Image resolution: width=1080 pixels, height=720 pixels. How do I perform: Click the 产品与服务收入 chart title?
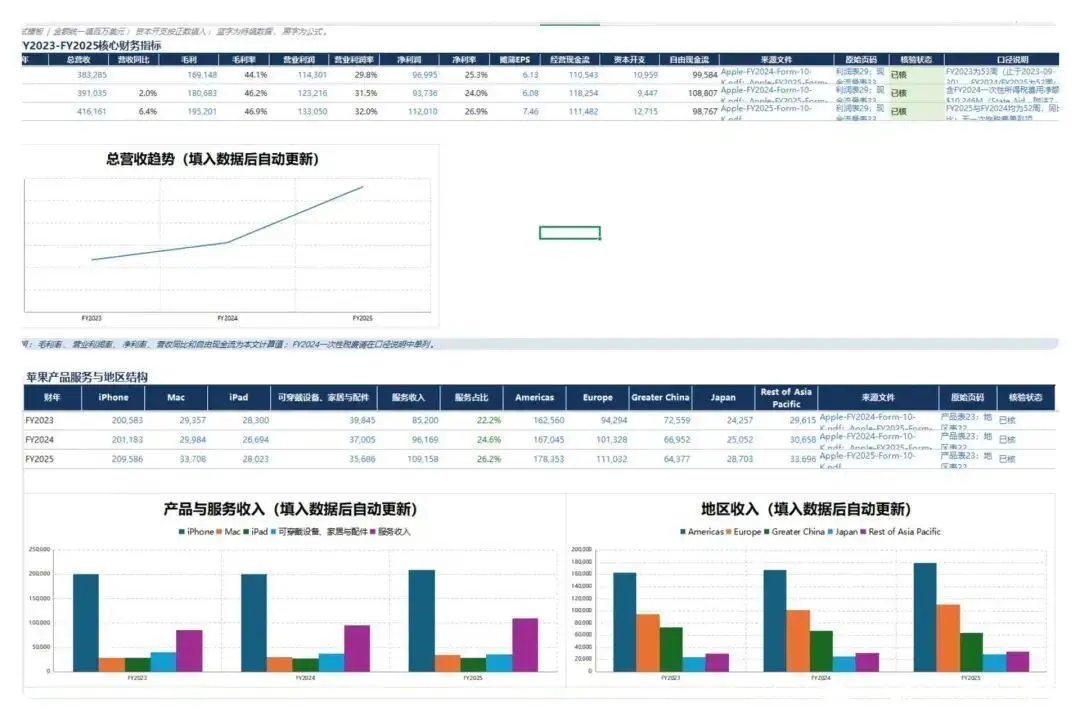click(291, 509)
